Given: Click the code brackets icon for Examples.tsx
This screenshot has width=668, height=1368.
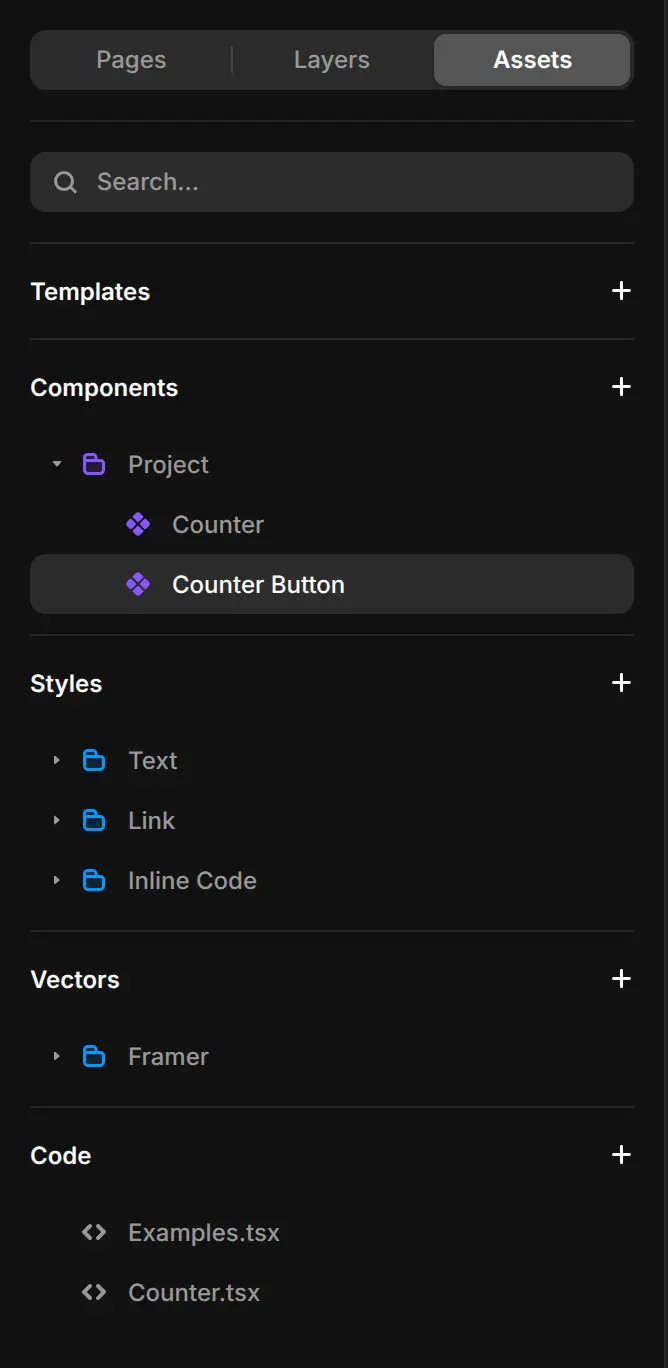Looking at the screenshot, I should pyautogui.click(x=94, y=1232).
